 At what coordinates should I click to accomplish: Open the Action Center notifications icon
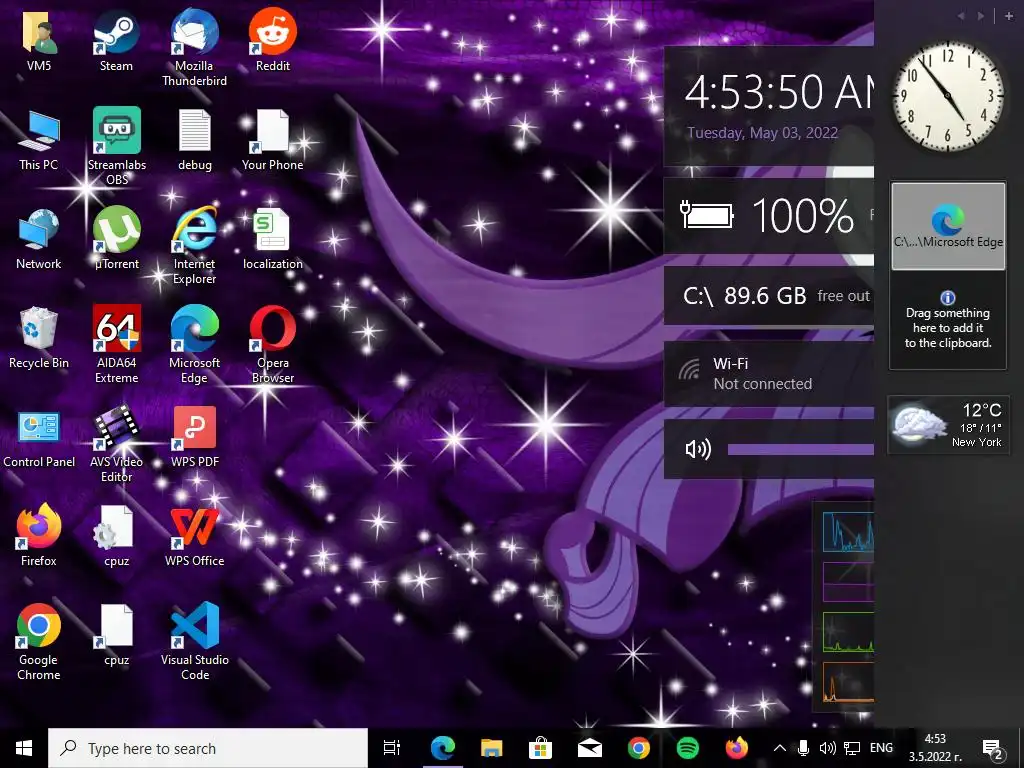(993, 748)
